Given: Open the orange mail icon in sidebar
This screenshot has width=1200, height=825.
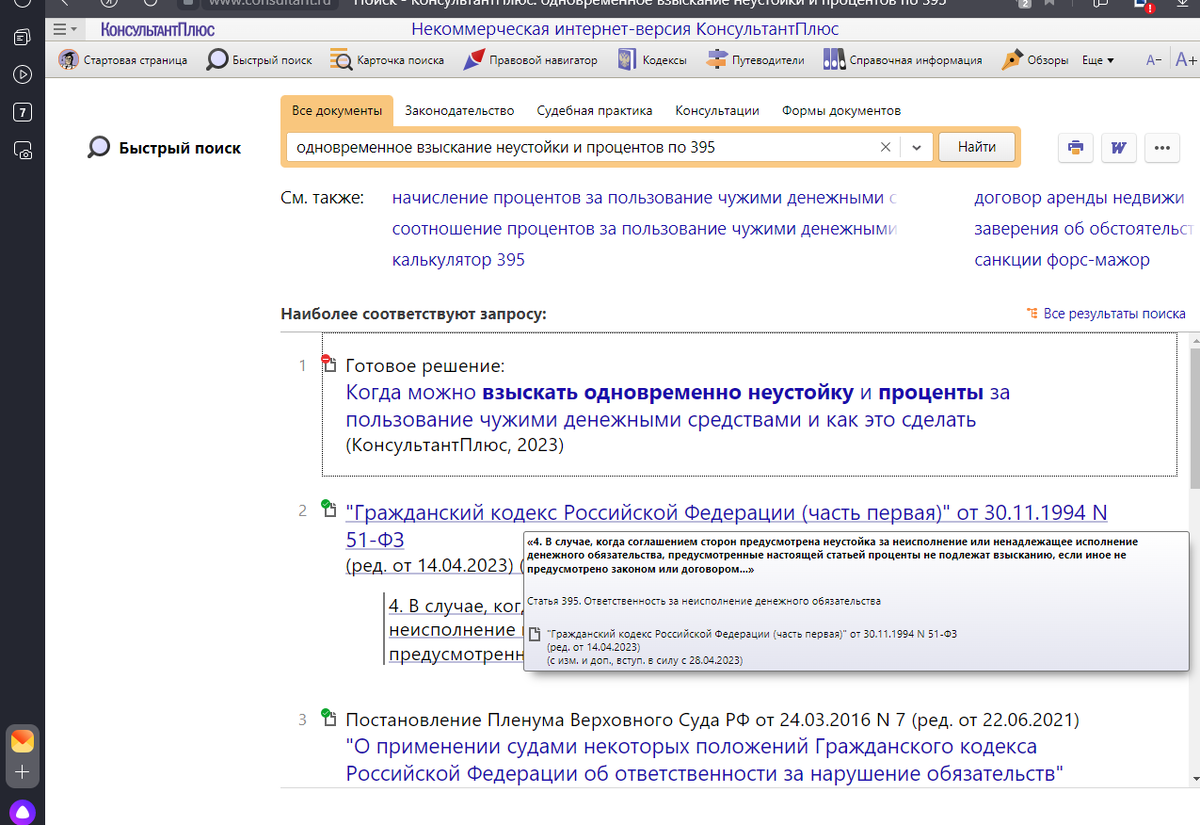Looking at the screenshot, I should click(x=22, y=741).
